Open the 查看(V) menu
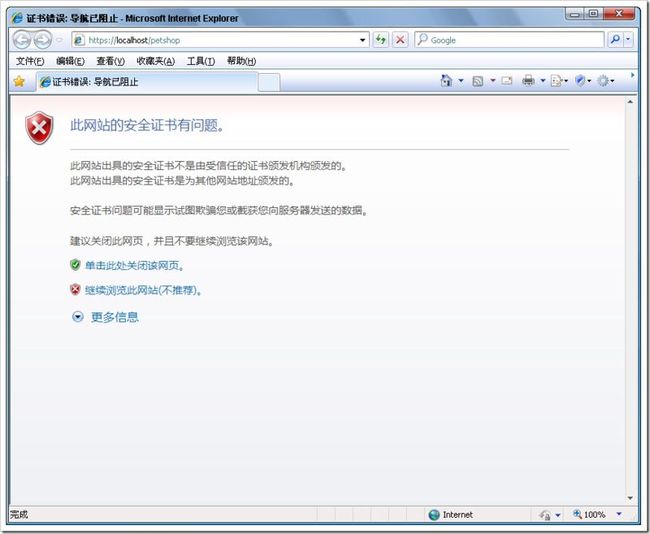Screen dimensions: 650x534 pos(110,61)
